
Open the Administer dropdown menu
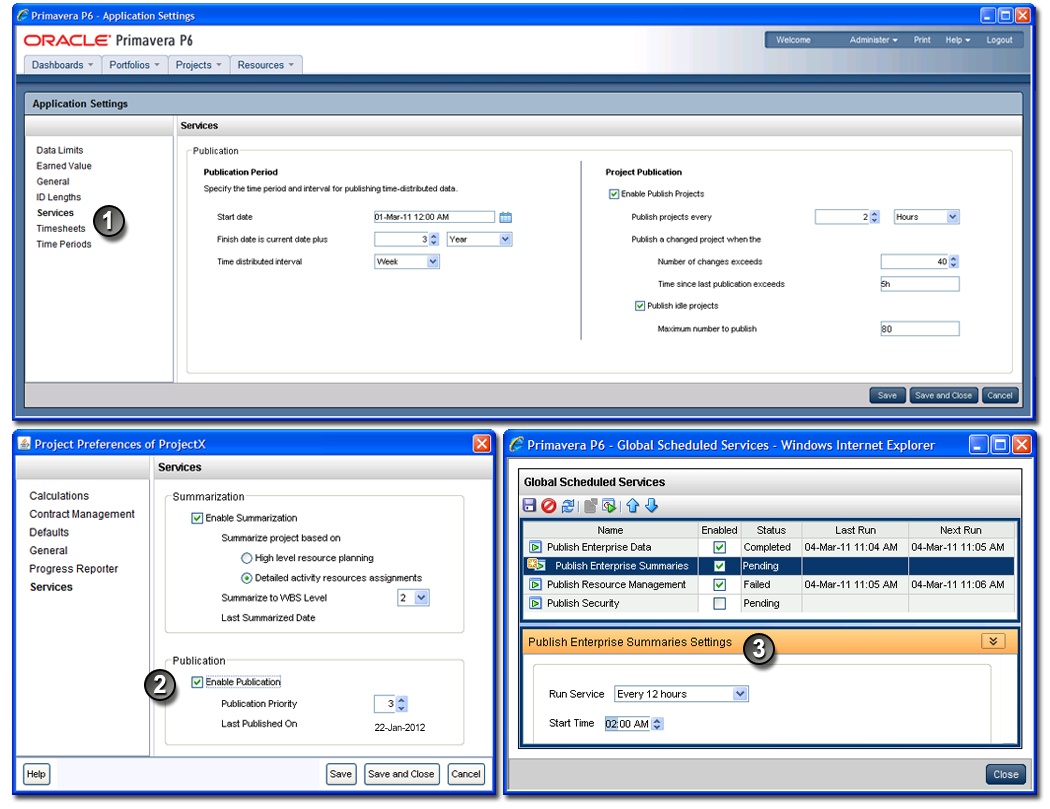coord(873,40)
